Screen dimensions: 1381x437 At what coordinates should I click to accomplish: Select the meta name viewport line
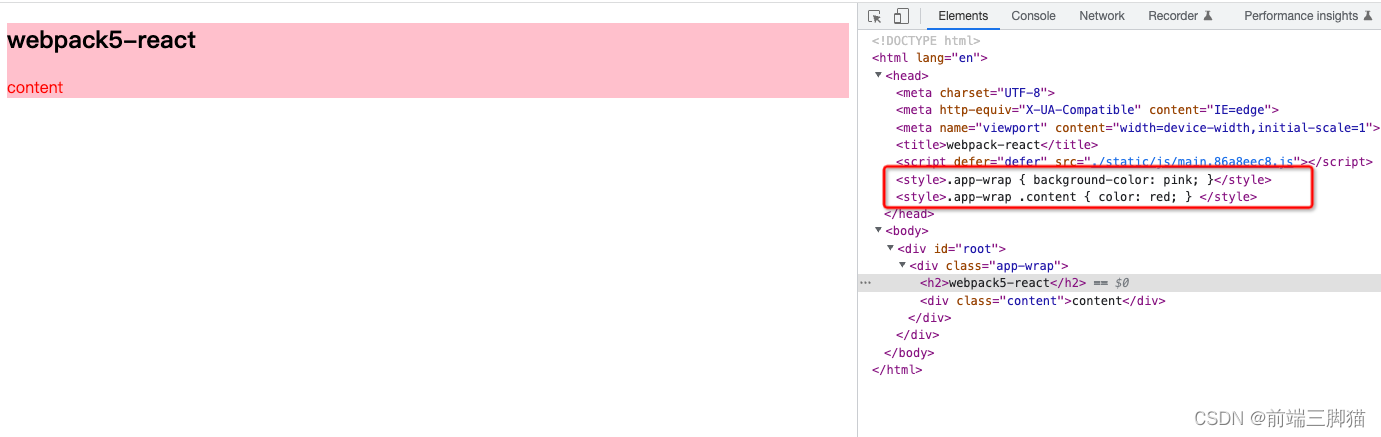(x=1138, y=128)
